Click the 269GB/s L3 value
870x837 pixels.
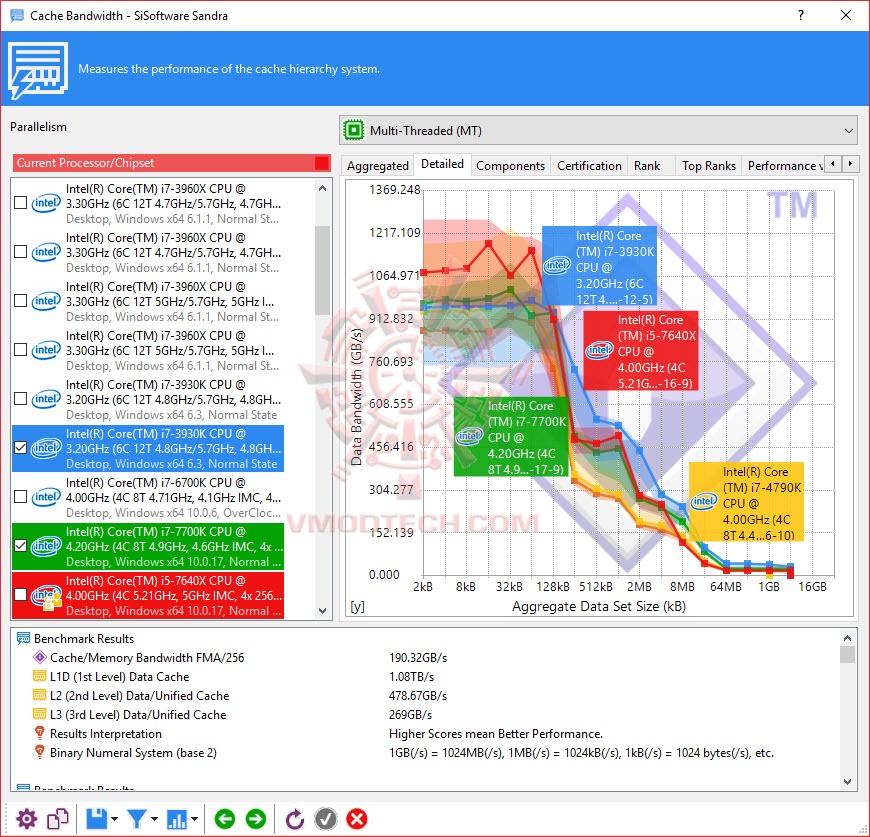point(410,714)
